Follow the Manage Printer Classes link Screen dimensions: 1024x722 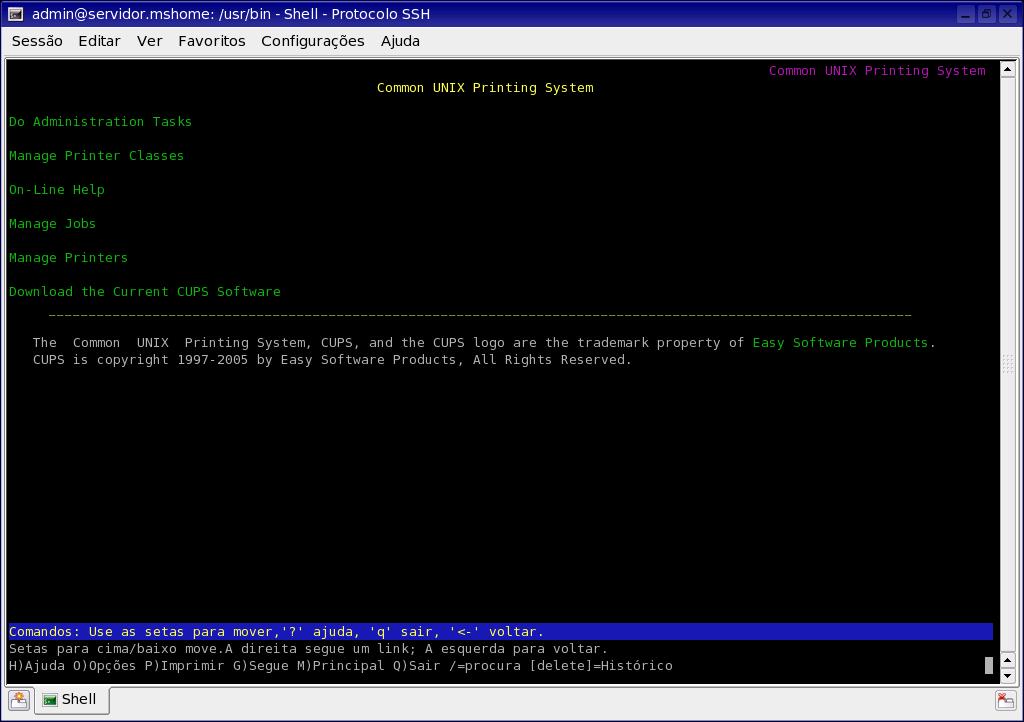97,155
